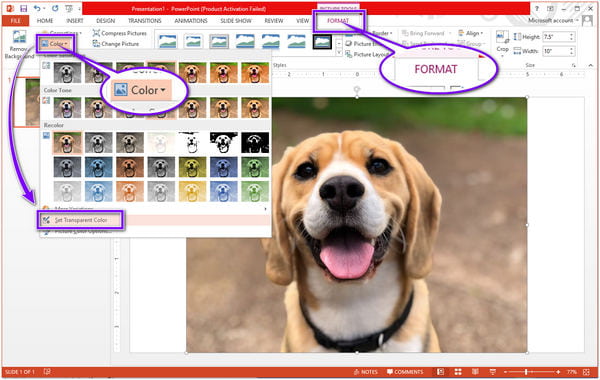Expand More Variations submenu arrow

(x=265, y=209)
